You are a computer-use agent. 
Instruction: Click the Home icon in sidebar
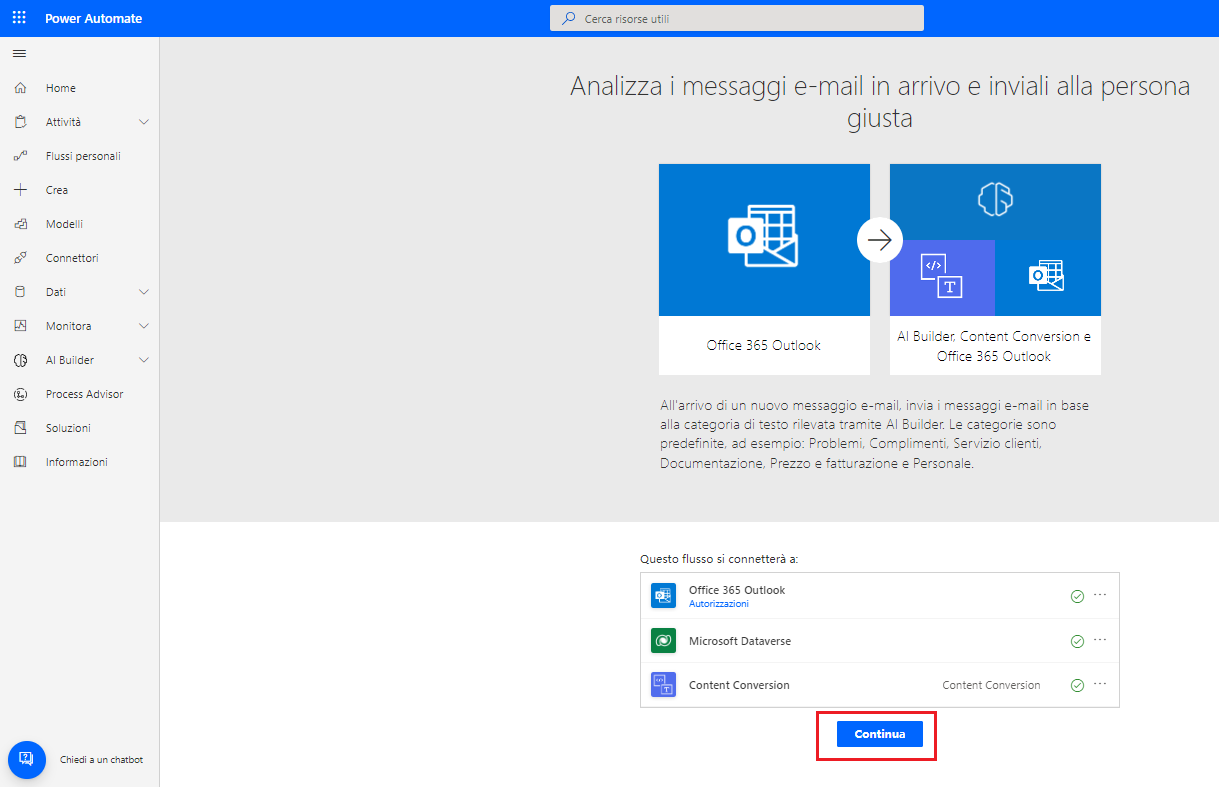point(20,88)
